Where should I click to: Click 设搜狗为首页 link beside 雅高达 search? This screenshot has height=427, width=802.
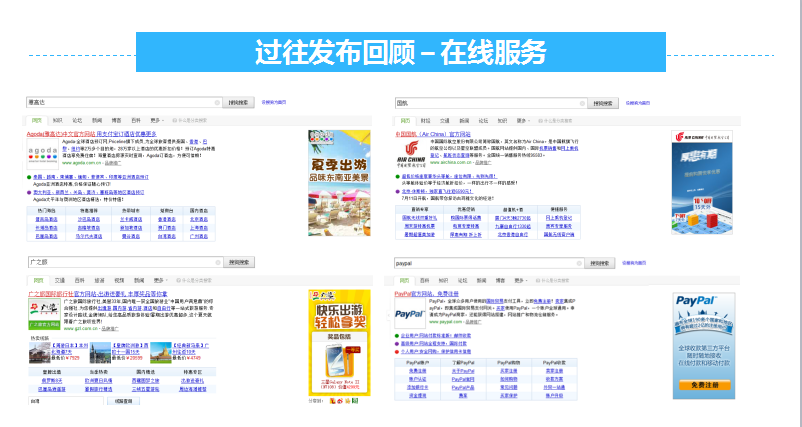click(x=274, y=102)
